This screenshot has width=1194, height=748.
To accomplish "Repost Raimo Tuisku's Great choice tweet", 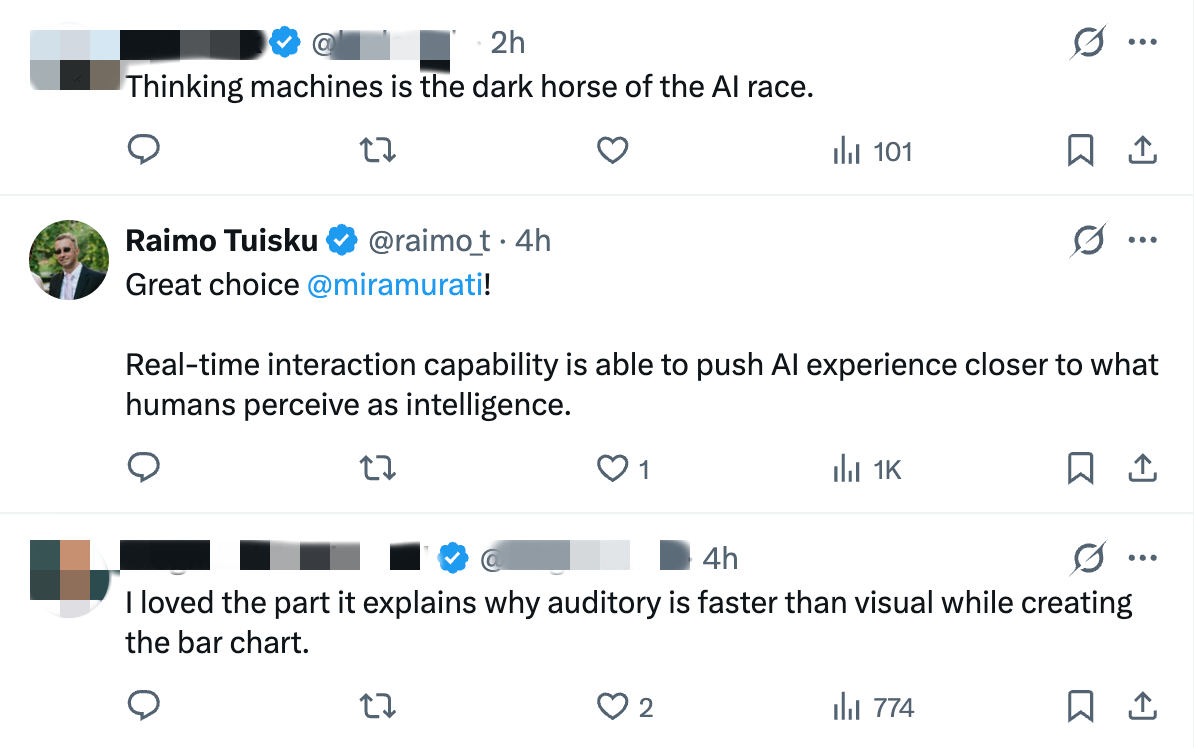I will click(x=378, y=468).
